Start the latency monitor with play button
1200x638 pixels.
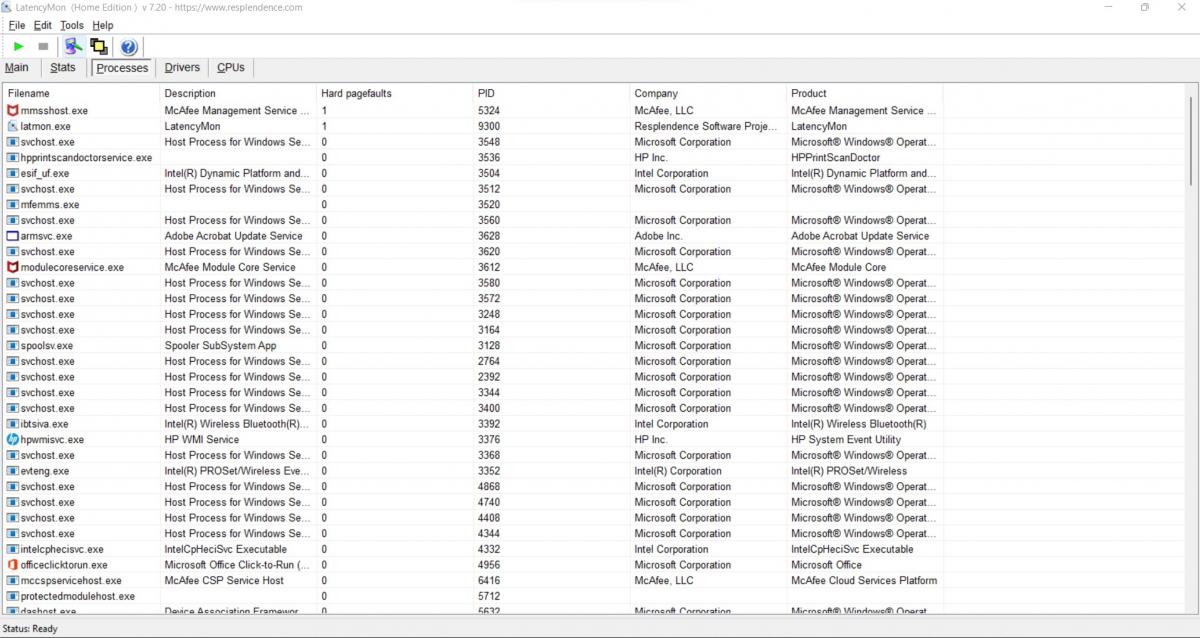pyautogui.click(x=18, y=46)
